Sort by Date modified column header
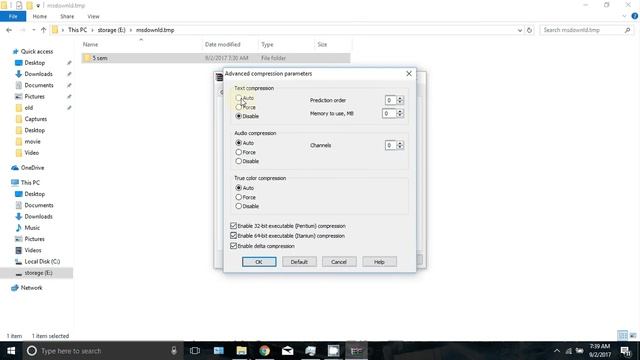 222,44
